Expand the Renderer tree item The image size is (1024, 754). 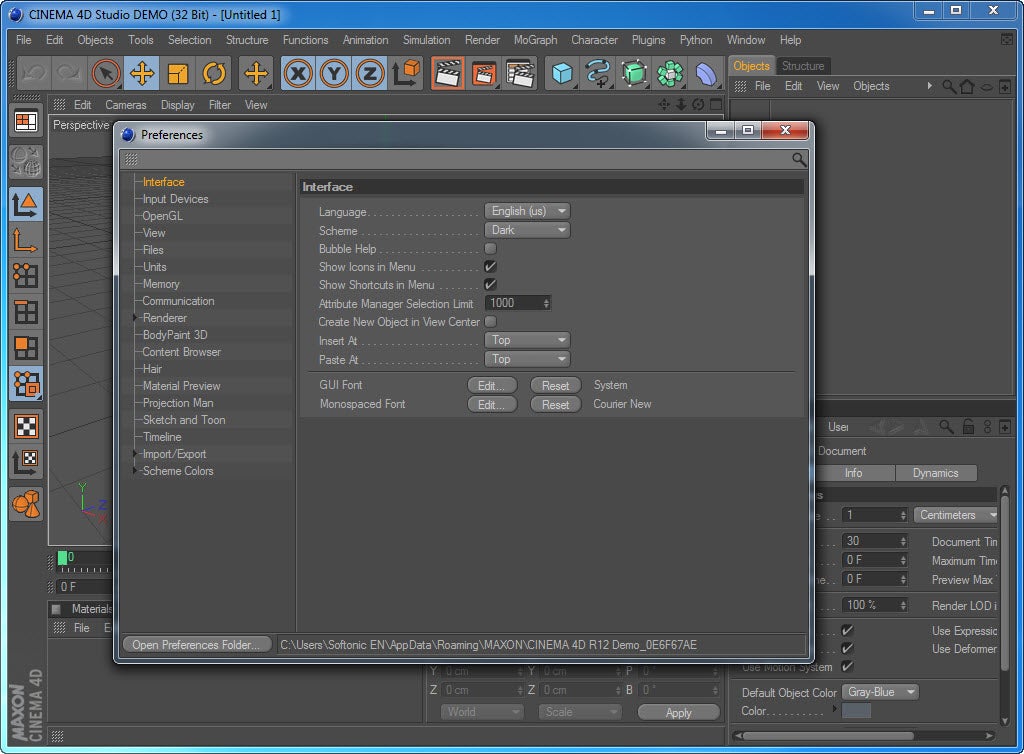point(136,318)
